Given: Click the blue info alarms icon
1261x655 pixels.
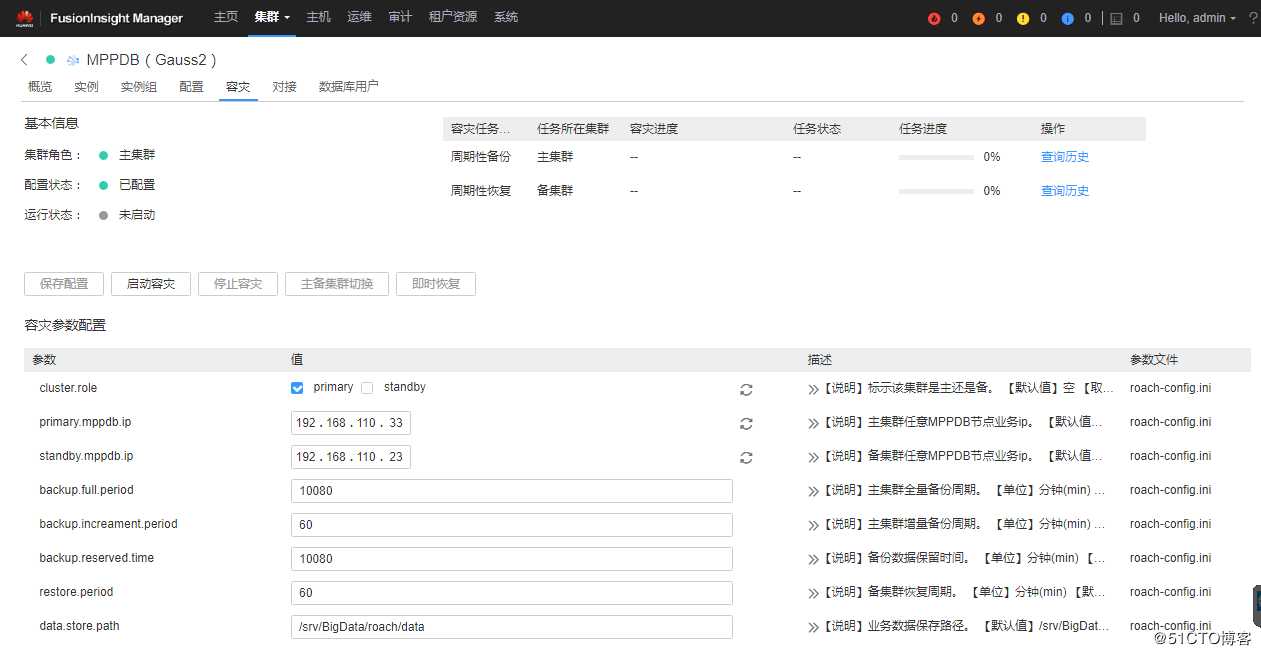Looking at the screenshot, I should tap(1068, 17).
